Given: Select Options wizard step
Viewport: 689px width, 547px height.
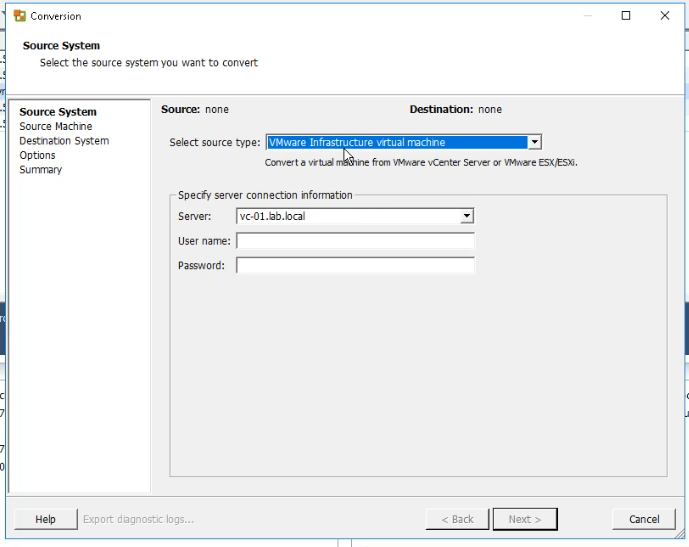Looking at the screenshot, I should 37,156.
